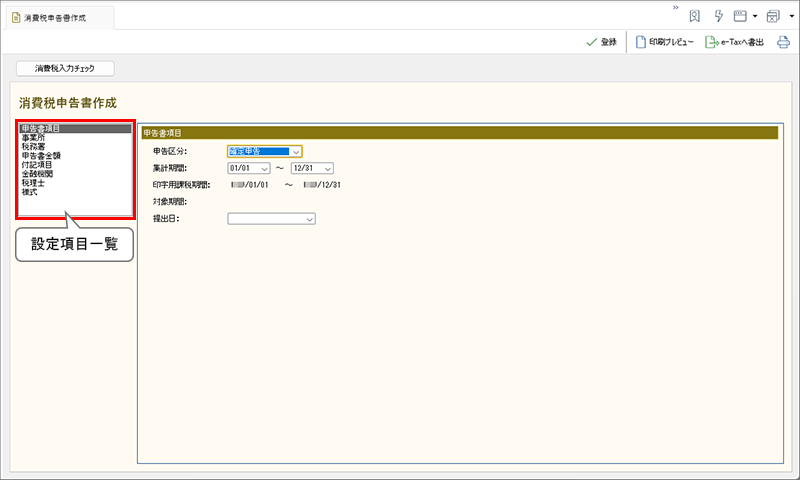Select 事業所 in the settings list
800x480 pixels.
tap(33, 138)
